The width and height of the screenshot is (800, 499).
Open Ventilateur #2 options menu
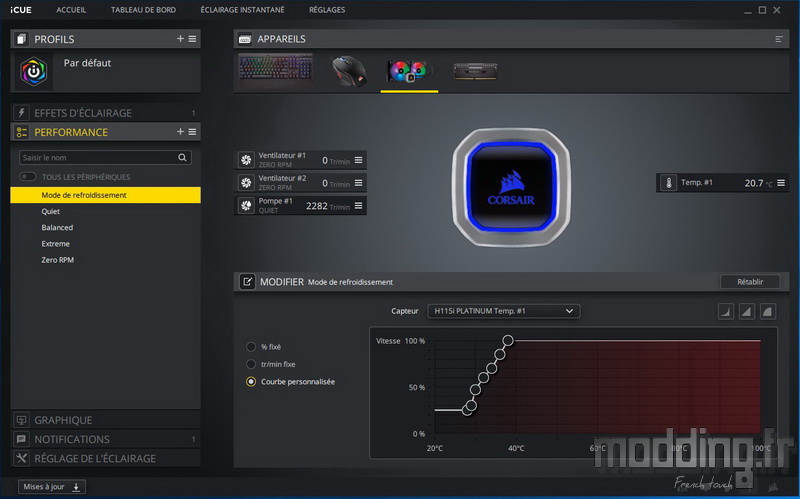(359, 183)
